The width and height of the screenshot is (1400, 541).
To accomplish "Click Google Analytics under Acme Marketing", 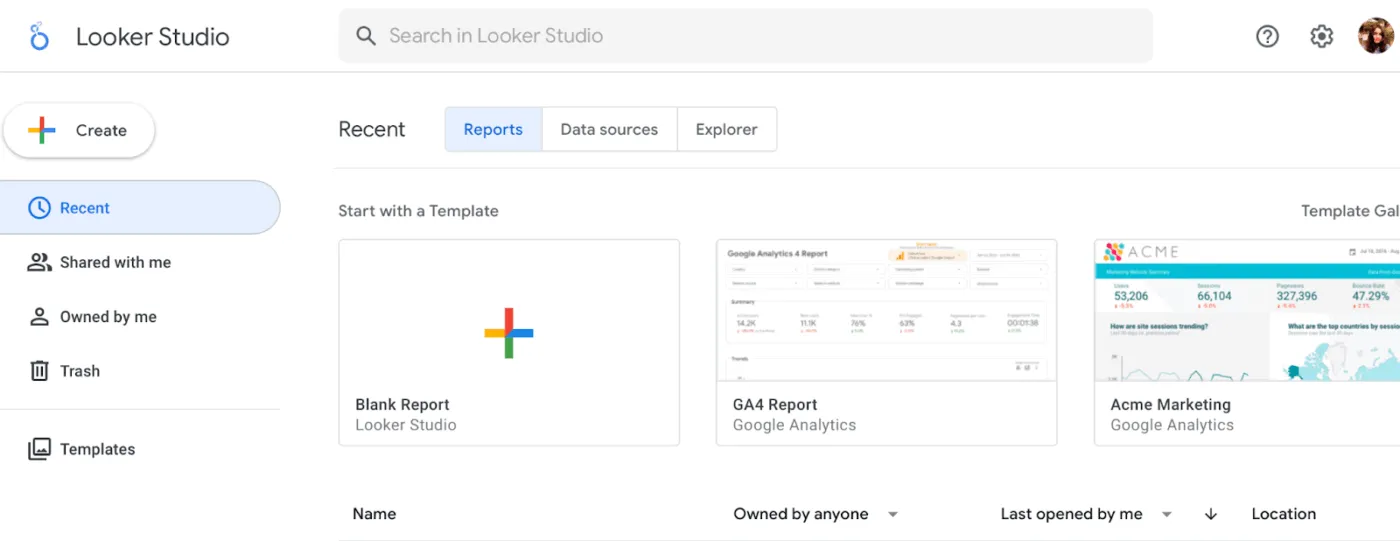I will point(1172,425).
